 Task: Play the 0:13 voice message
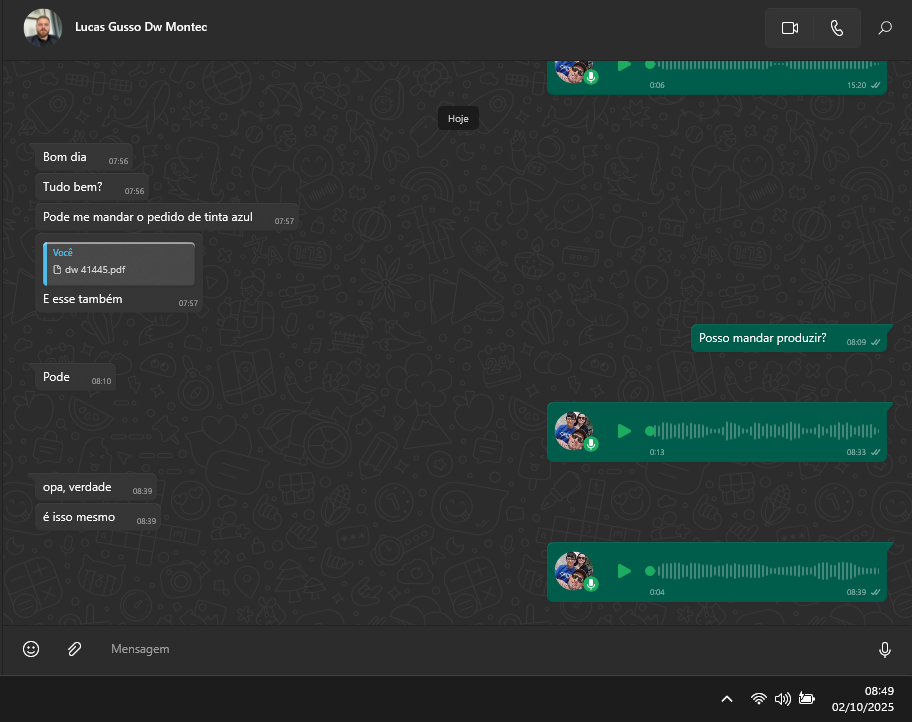point(624,431)
